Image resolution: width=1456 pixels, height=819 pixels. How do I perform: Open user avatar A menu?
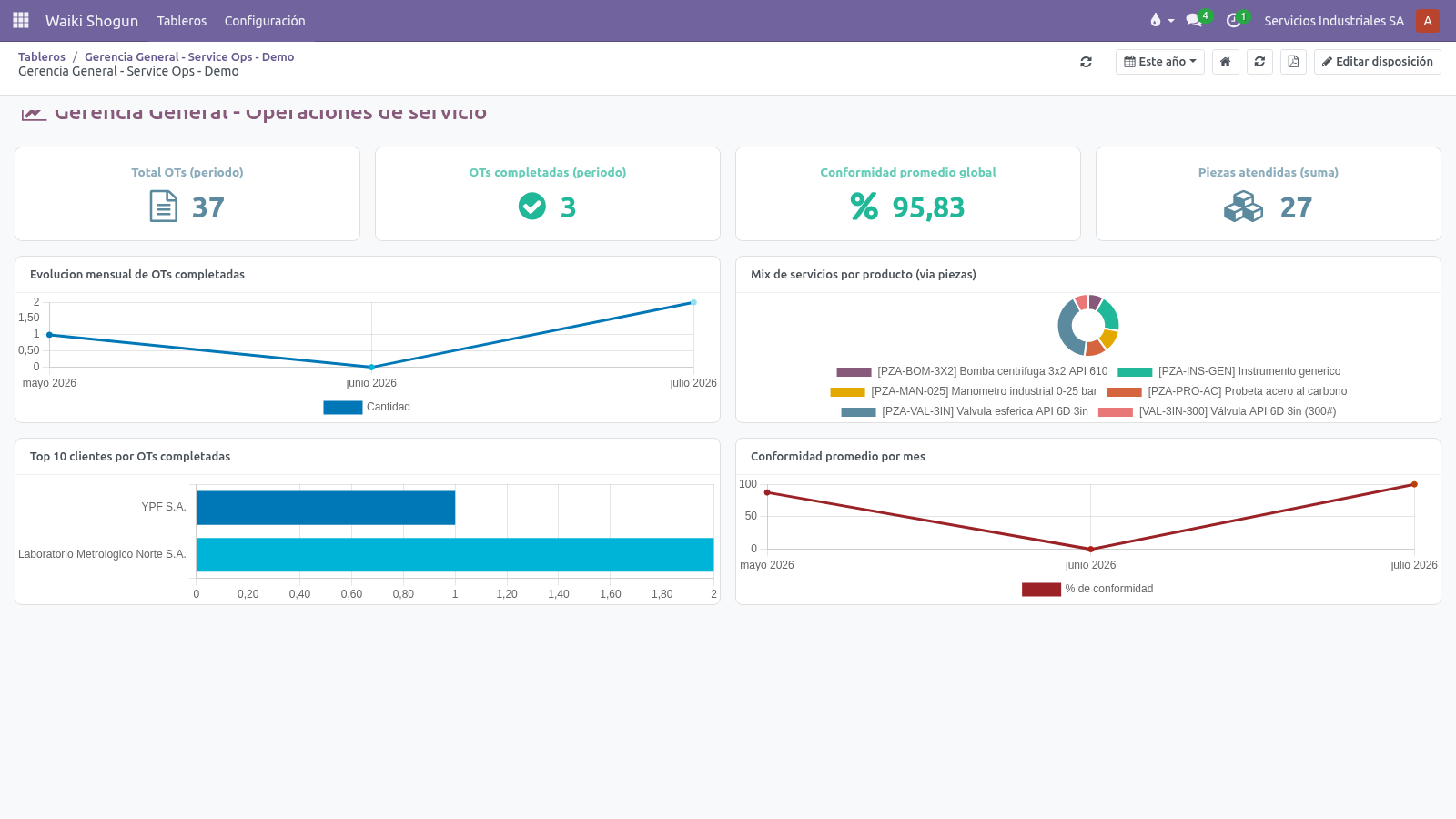click(1428, 20)
